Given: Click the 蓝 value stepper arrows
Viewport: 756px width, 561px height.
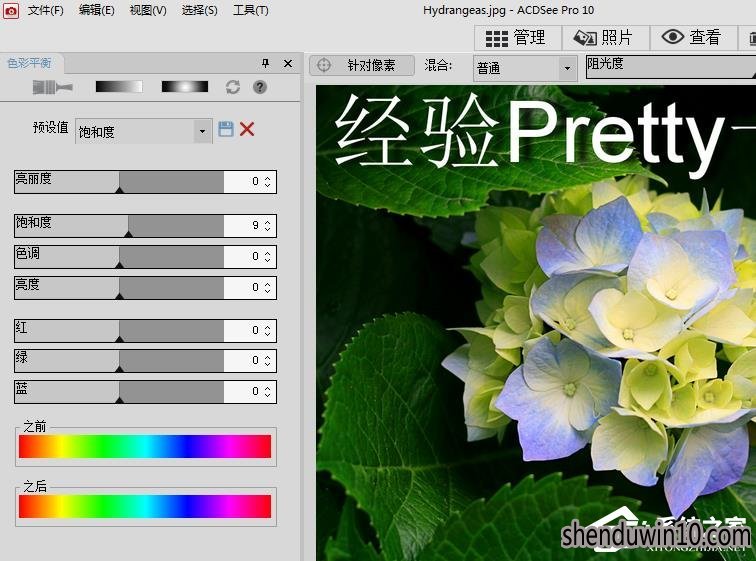Looking at the screenshot, I should (x=268, y=391).
